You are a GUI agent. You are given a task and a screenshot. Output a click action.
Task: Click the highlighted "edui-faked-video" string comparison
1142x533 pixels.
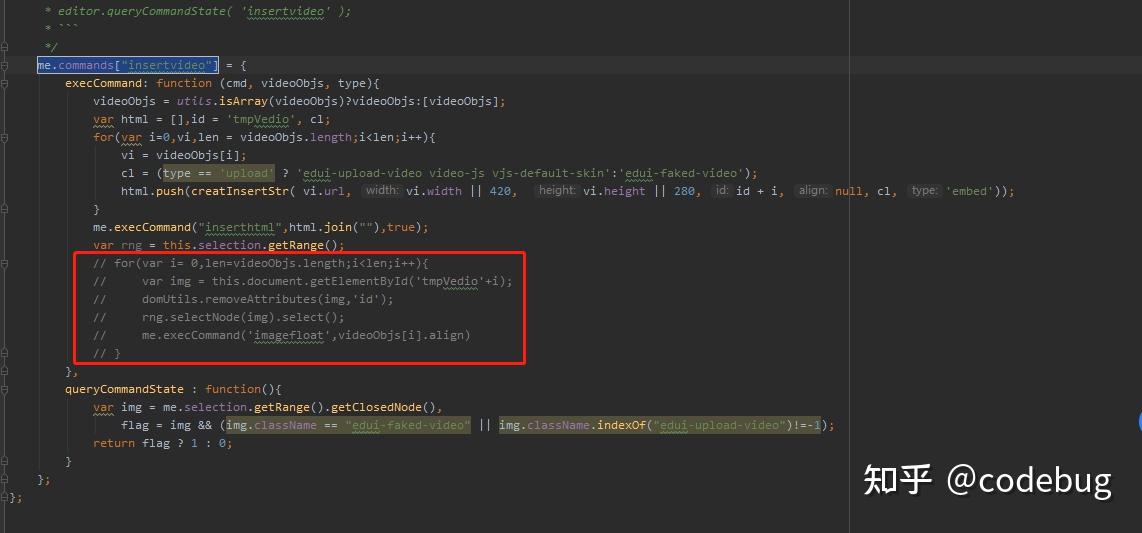point(407,425)
